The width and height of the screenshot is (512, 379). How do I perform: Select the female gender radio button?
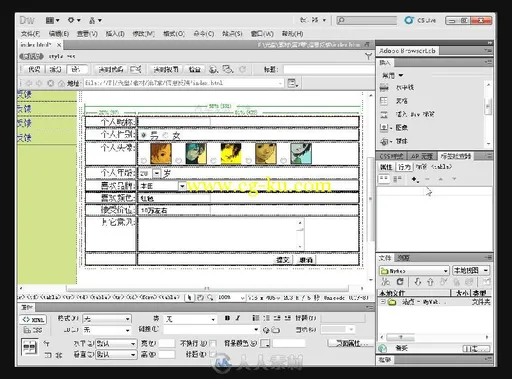166,135
